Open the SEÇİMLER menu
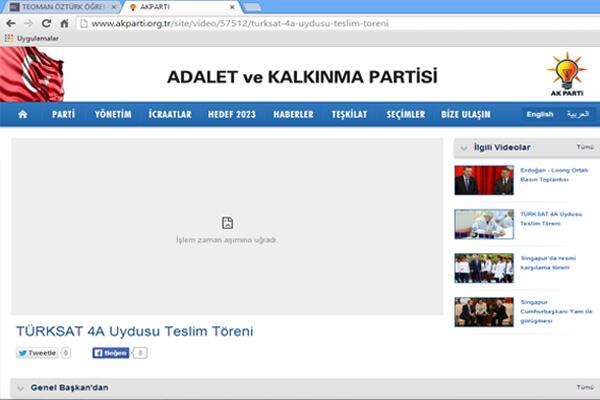This screenshot has width=600, height=400. click(x=406, y=114)
